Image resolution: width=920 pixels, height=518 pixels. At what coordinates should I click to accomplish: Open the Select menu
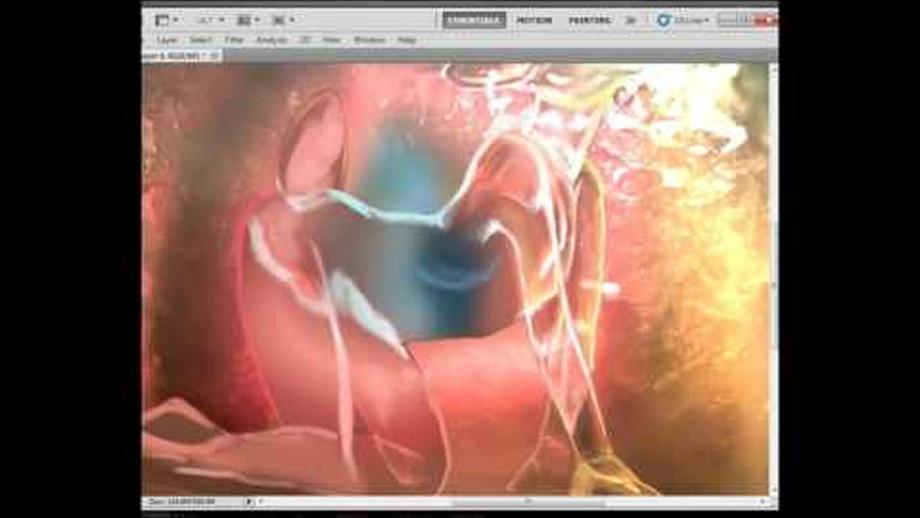tap(200, 40)
